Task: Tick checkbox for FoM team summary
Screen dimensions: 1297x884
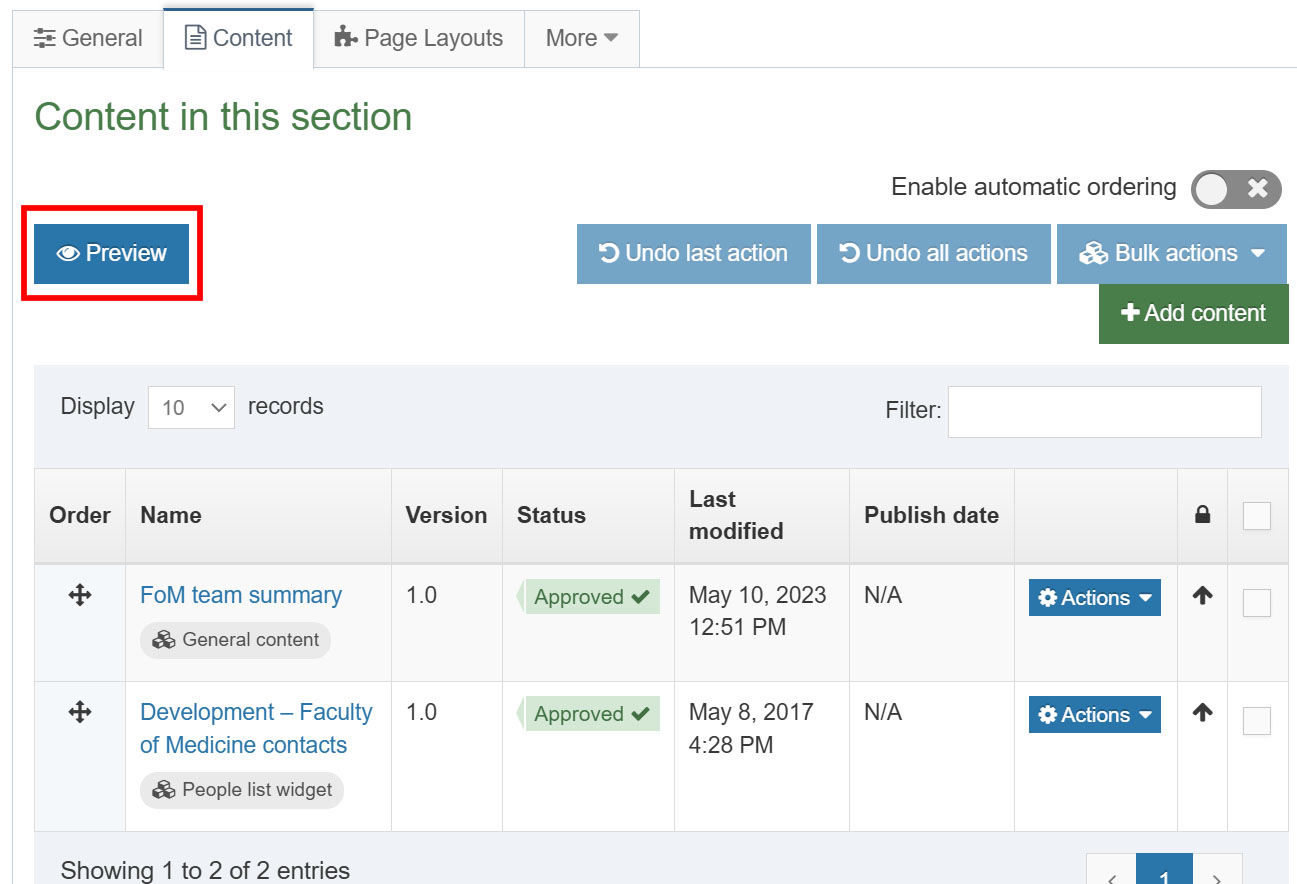Action: [x=1256, y=603]
